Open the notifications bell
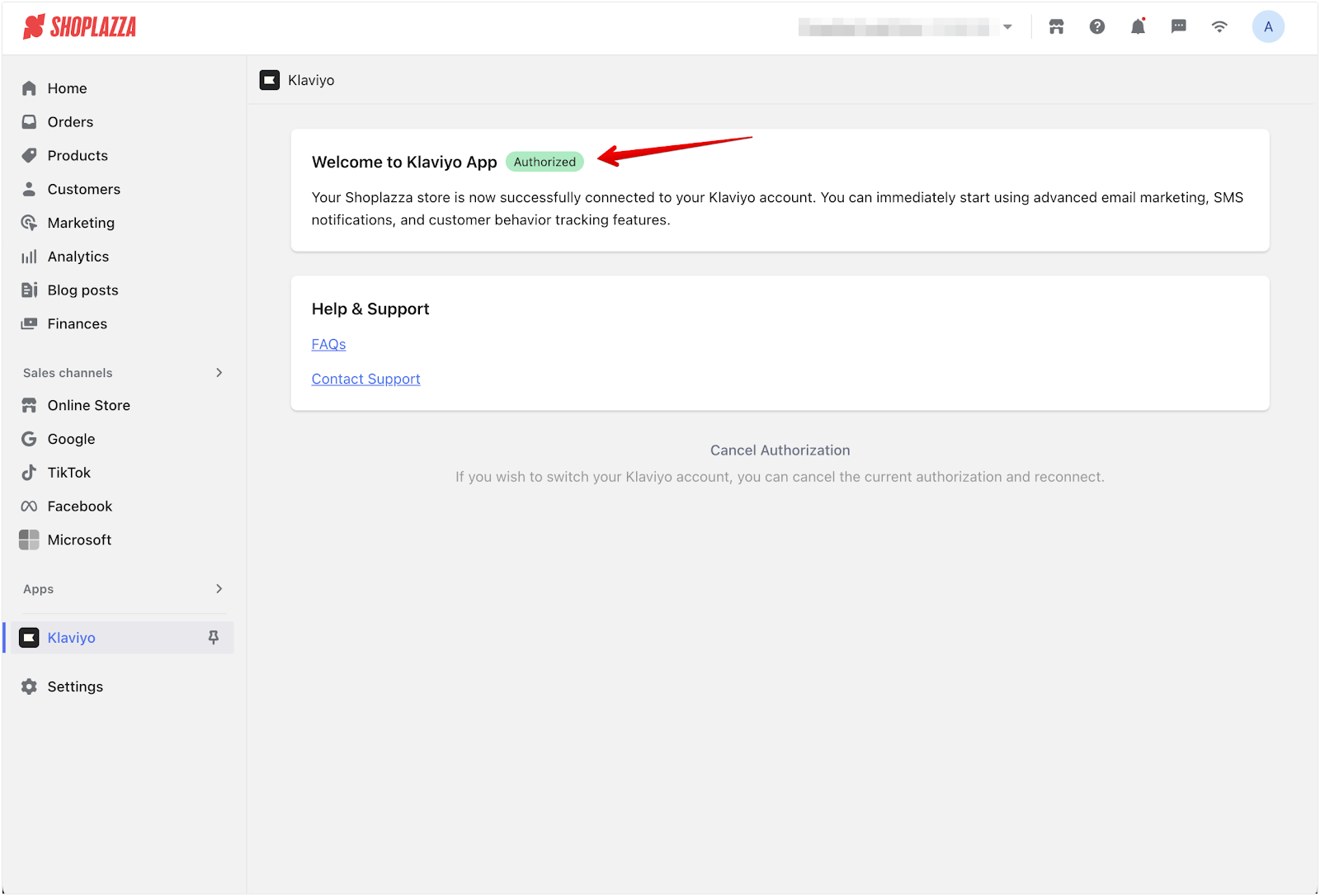Image resolution: width=1320 pixels, height=896 pixels. [x=1138, y=27]
